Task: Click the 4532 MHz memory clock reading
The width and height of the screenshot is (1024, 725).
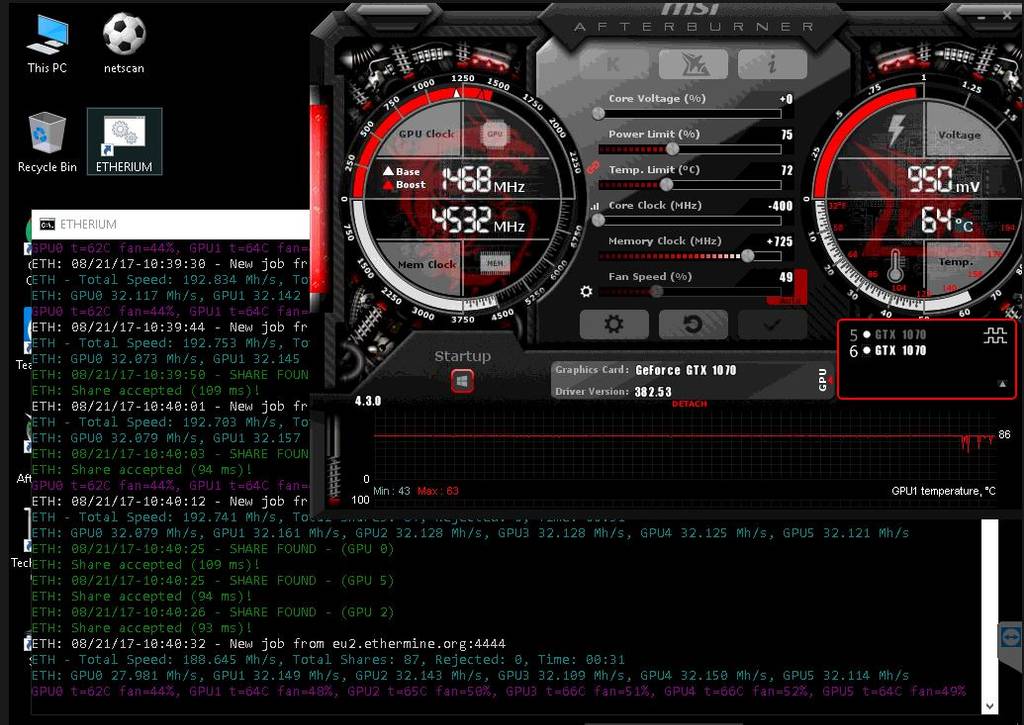Action: point(478,221)
